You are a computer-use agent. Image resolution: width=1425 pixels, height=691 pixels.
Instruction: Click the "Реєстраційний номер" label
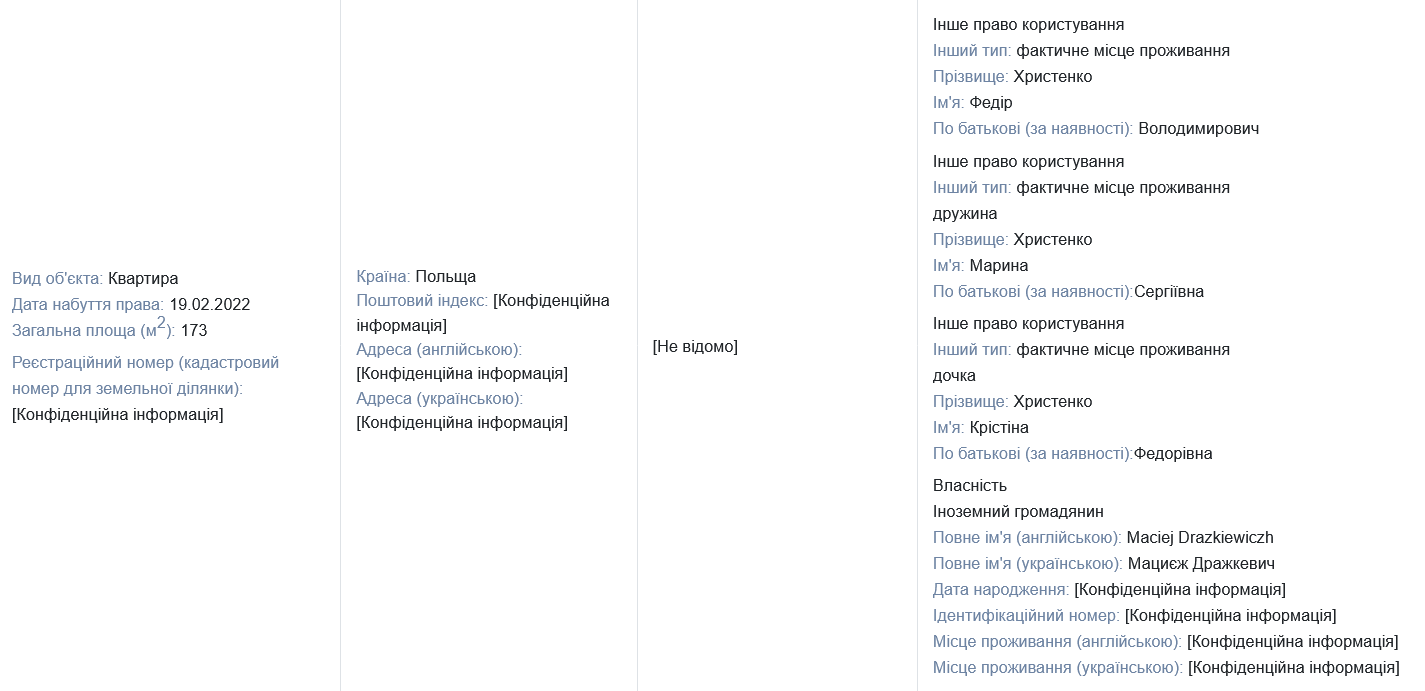click(x=145, y=363)
